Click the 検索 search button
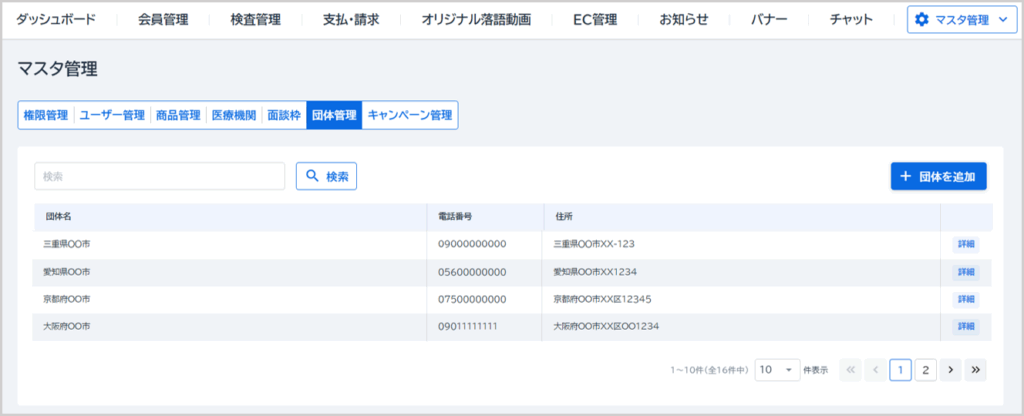 [326, 176]
